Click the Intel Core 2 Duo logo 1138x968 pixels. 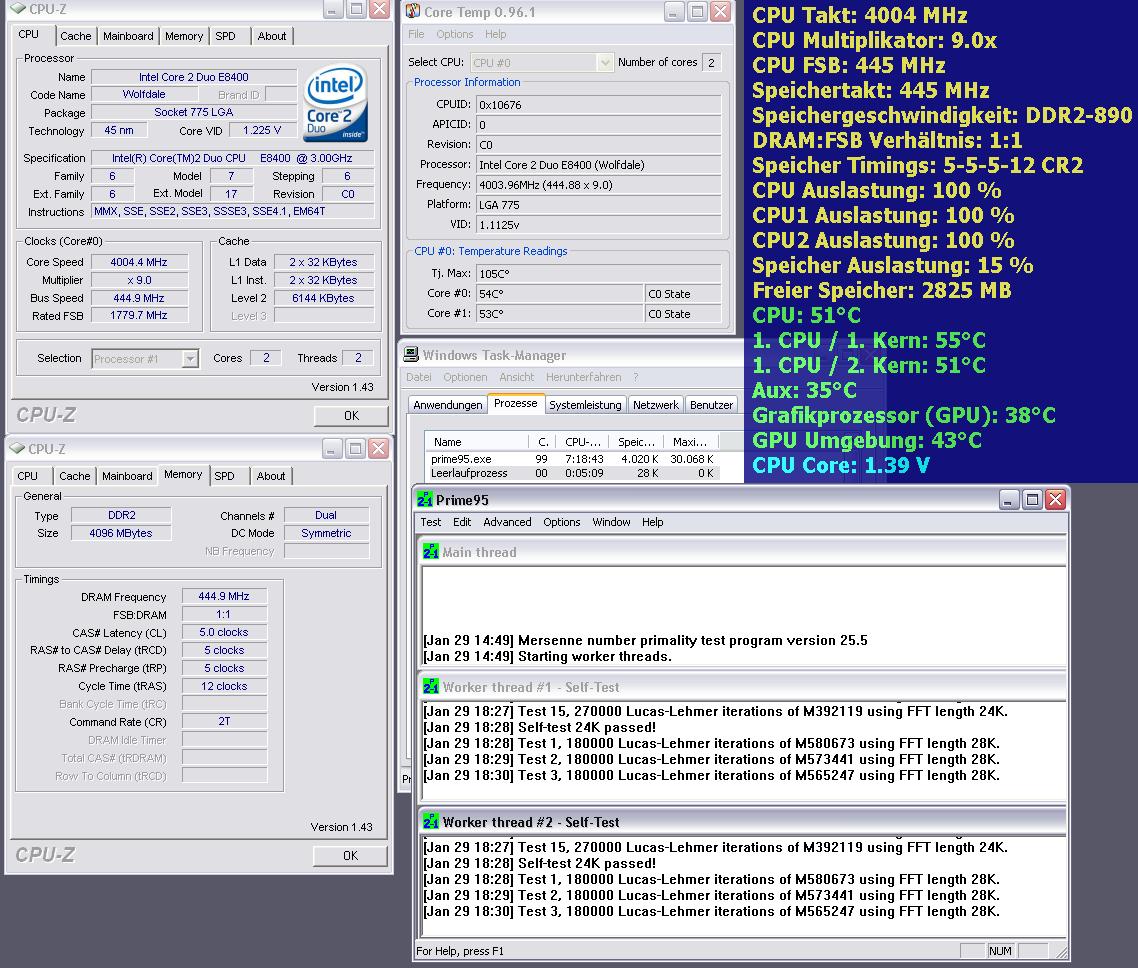[x=335, y=104]
